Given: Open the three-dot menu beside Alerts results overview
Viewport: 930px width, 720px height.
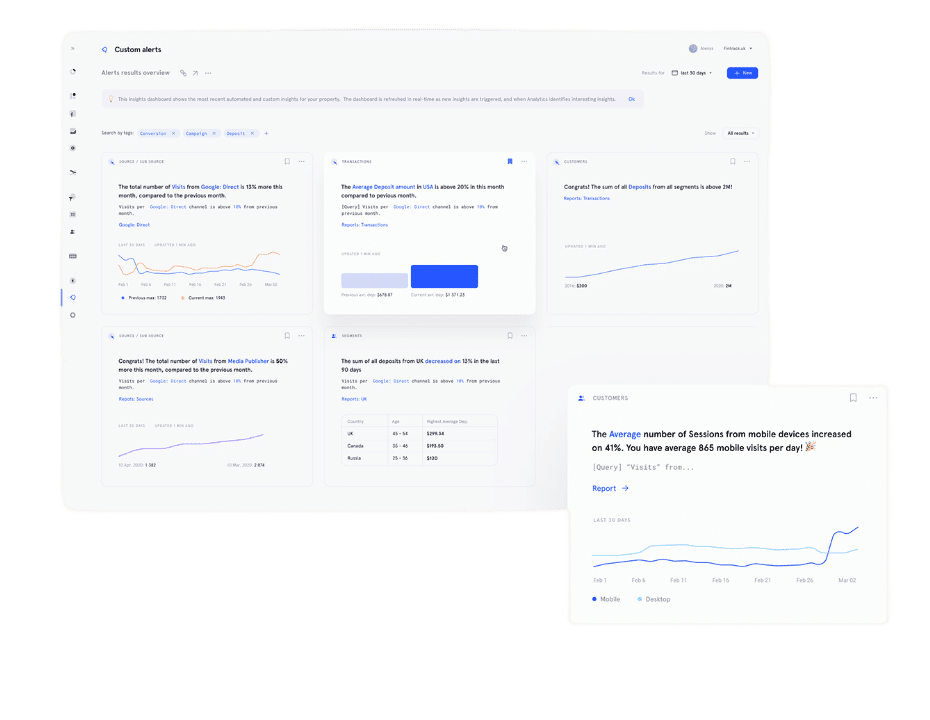Looking at the screenshot, I should tap(208, 73).
